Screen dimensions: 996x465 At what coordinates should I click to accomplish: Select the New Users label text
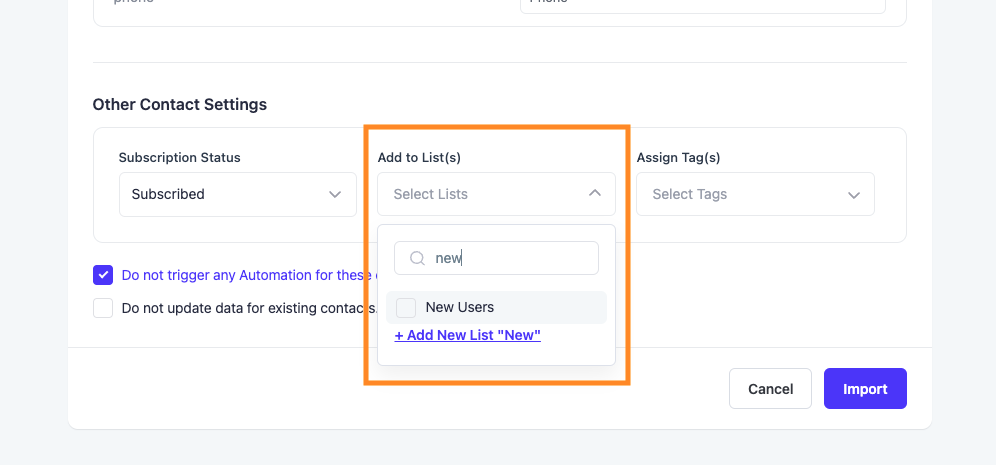(x=460, y=307)
